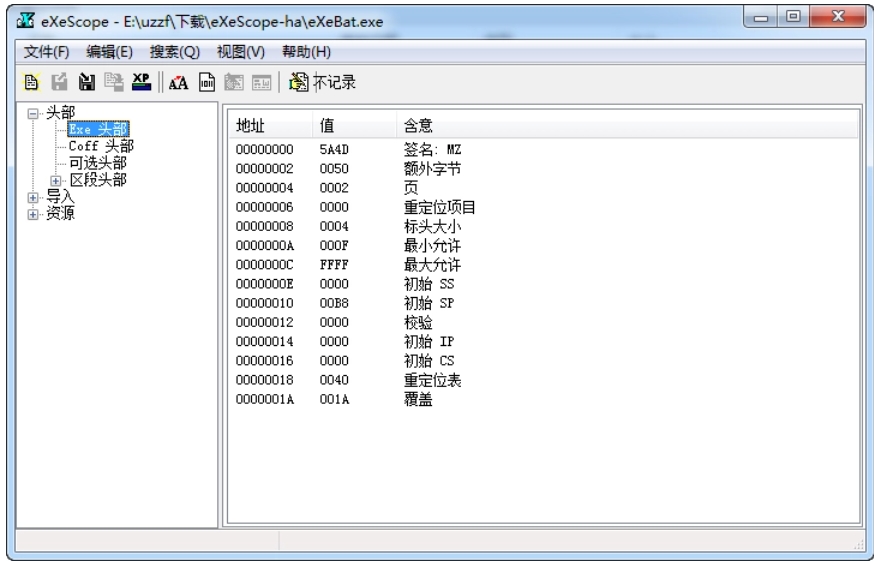874x561 pixels.
Task: Select the 资源 tree label
Action: (60, 213)
